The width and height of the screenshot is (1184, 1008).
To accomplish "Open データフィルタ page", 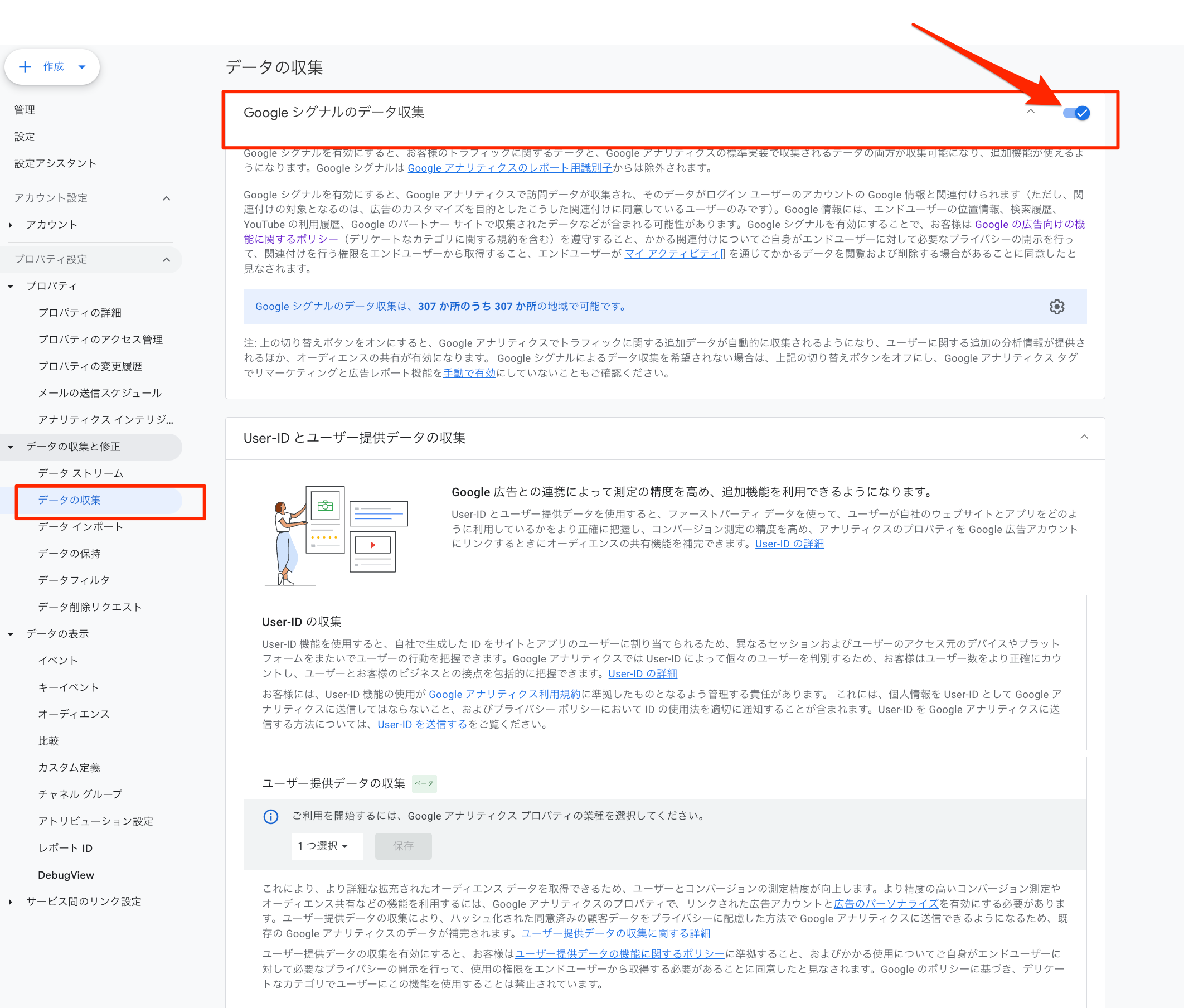I will point(74,580).
